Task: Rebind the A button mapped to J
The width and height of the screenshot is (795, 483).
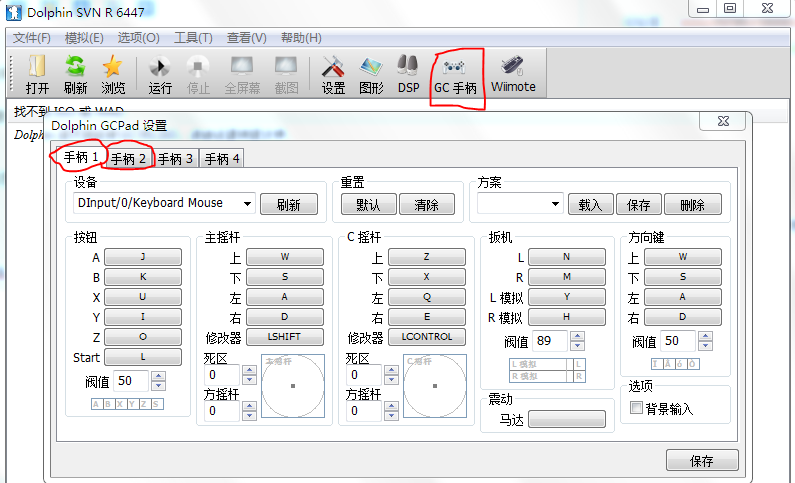Action: pyautogui.click(x=143, y=257)
